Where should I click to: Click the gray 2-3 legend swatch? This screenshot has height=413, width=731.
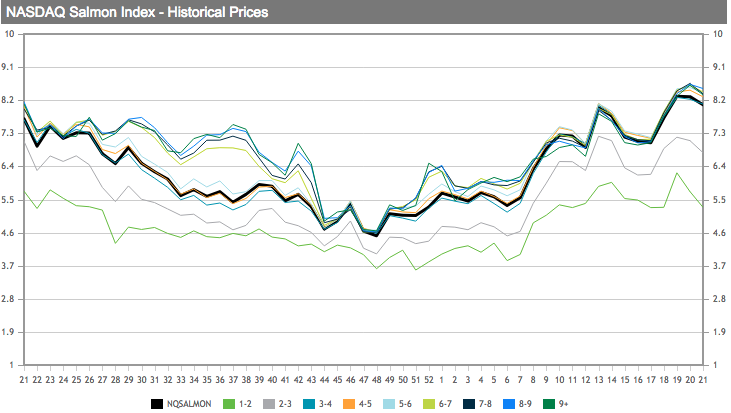(269, 404)
